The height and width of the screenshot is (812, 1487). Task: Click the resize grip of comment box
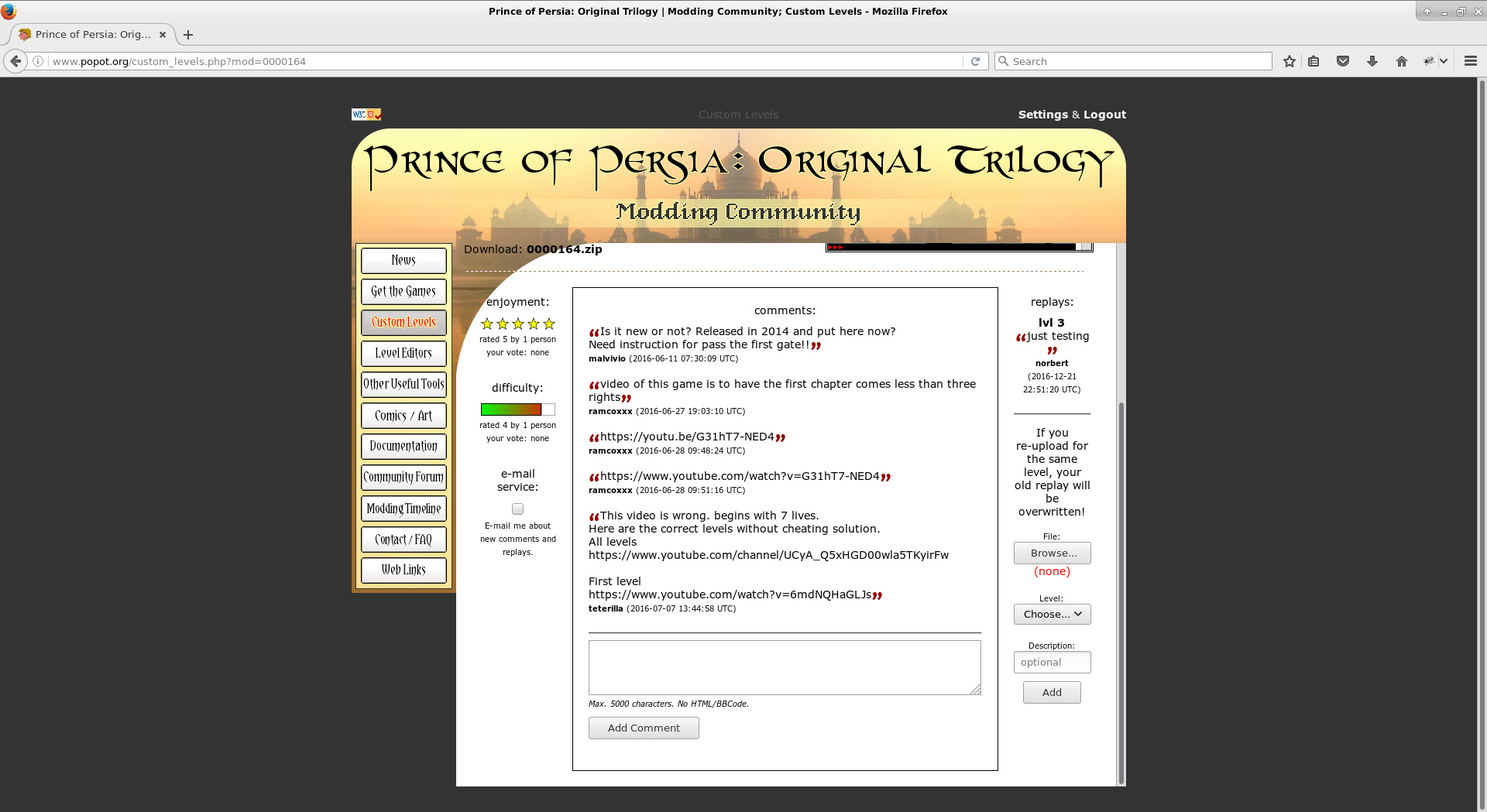coord(975,689)
